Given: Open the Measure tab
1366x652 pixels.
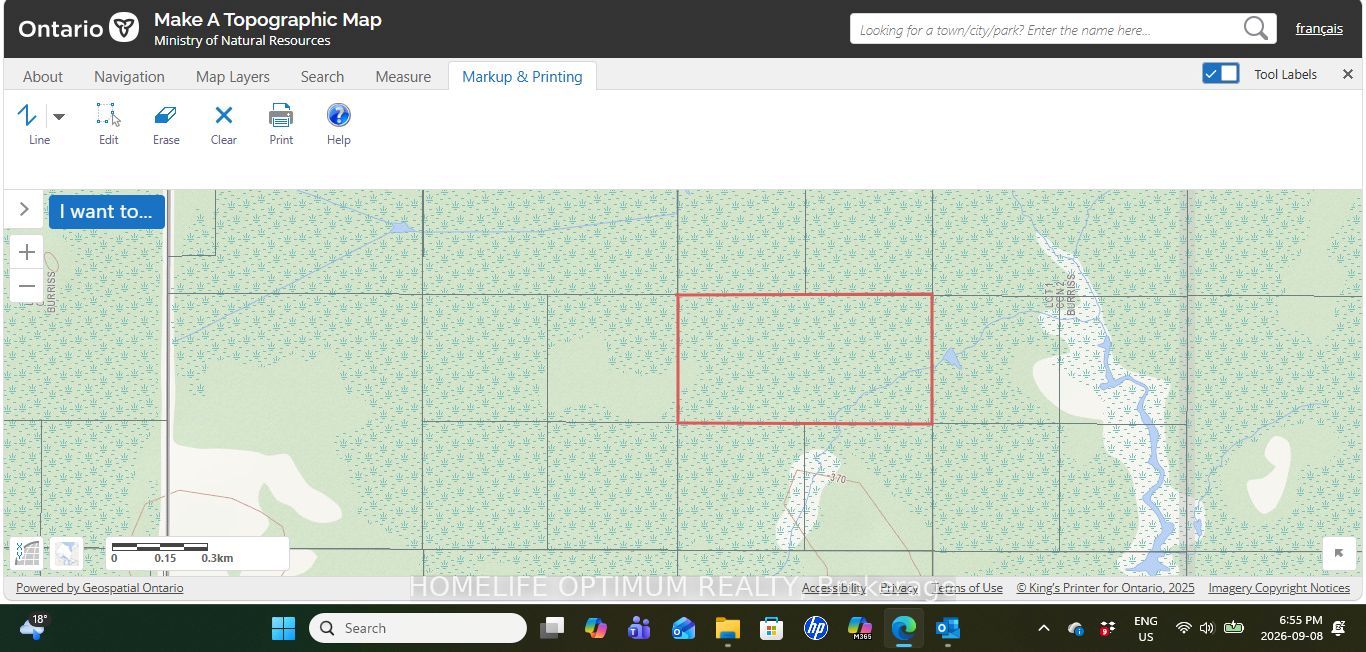Looking at the screenshot, I should pos(403,76).
